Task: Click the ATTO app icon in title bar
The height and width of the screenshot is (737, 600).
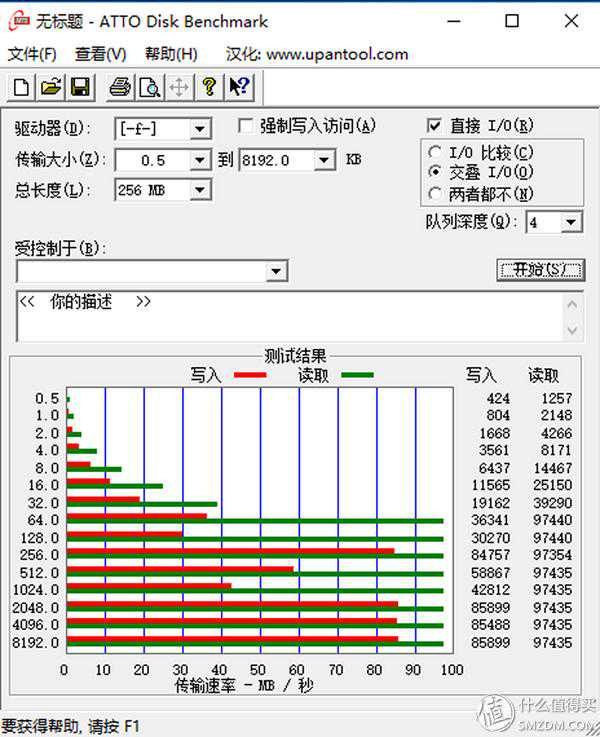Action: [x=19, y=21]
